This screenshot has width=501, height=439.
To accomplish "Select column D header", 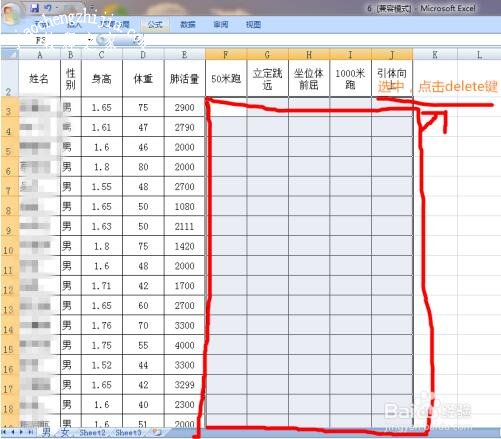I will click(x=143, y=54).
